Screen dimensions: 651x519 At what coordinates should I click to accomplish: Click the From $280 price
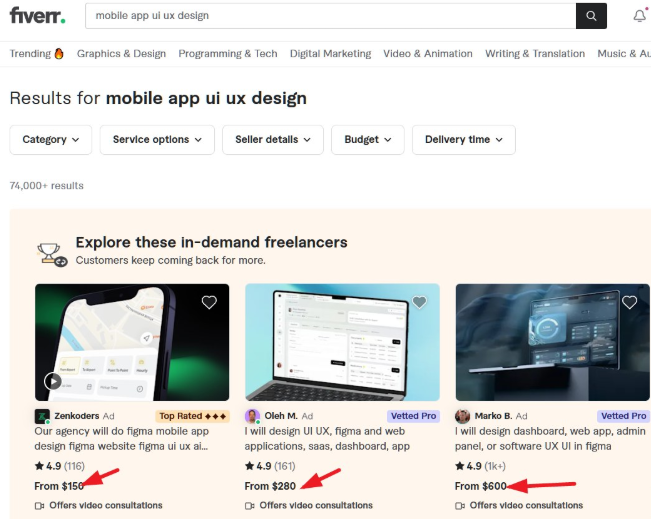(270, 486)
